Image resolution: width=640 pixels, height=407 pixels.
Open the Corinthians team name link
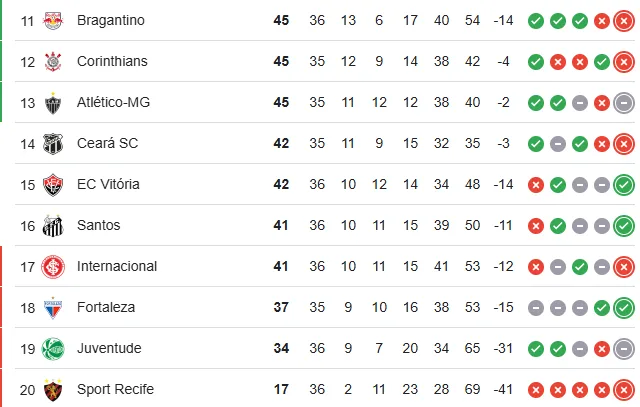pos(112,61)
